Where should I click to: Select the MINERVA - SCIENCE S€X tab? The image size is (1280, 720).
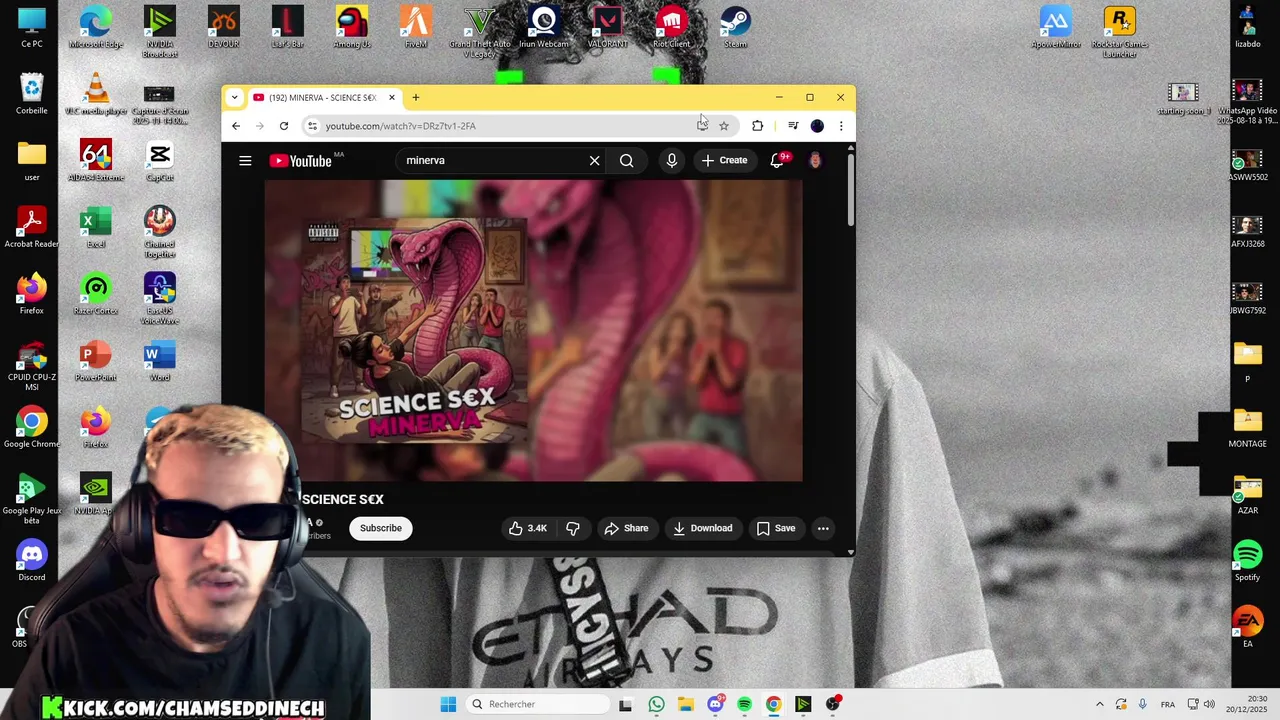pos(322,97)
